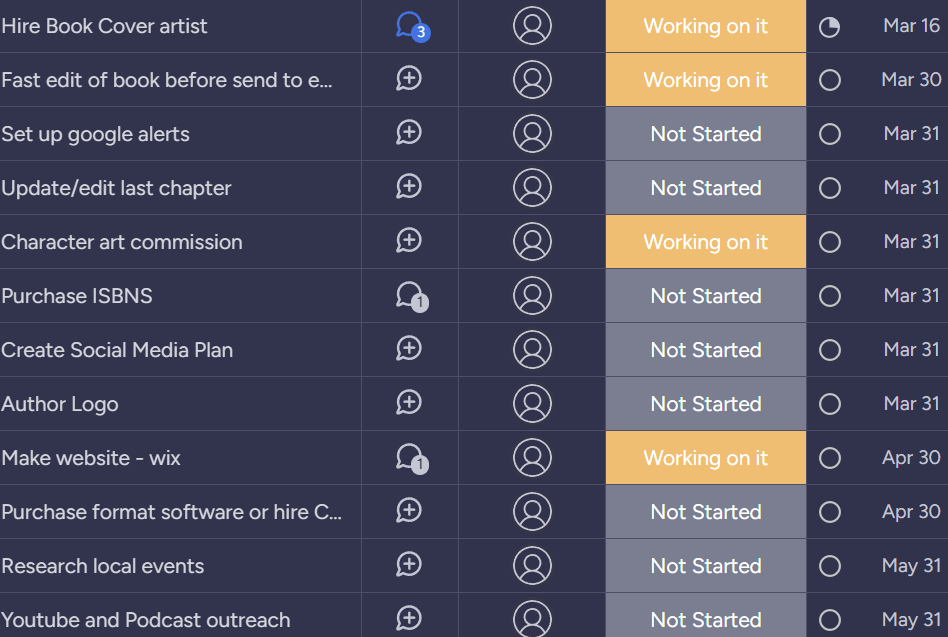Toggle the partially filled circle beside Mar 16
Viewport: 948px width, 637px height.
point(830,27)
